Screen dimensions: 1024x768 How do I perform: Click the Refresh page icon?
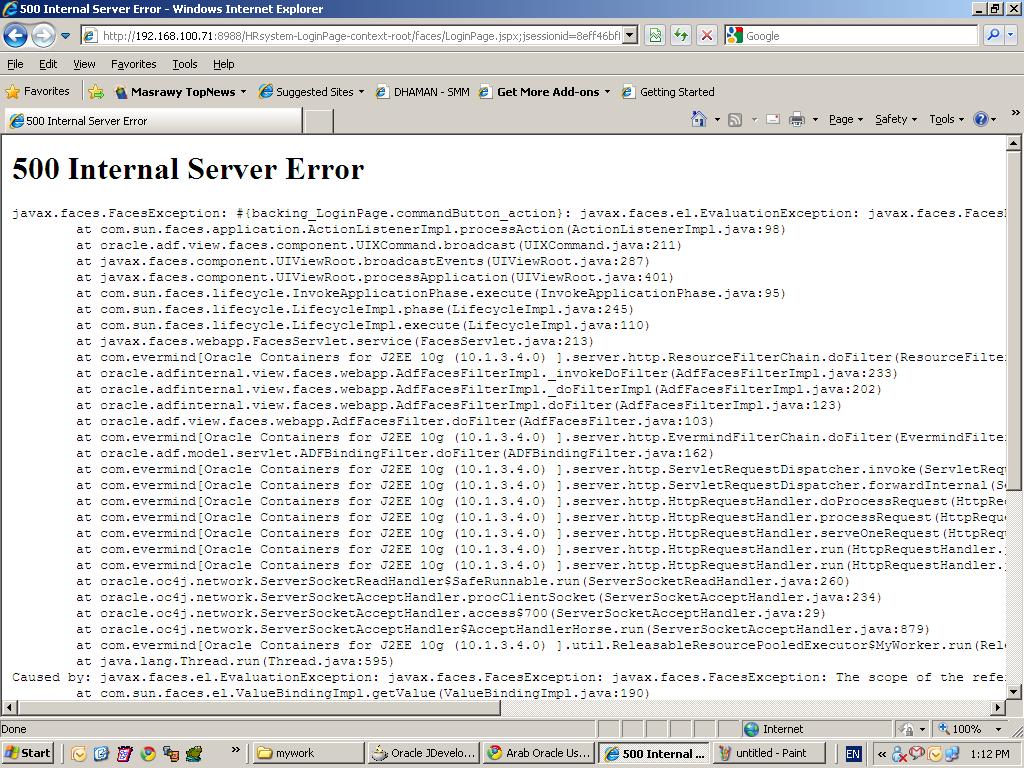click(x=681, y=36)
